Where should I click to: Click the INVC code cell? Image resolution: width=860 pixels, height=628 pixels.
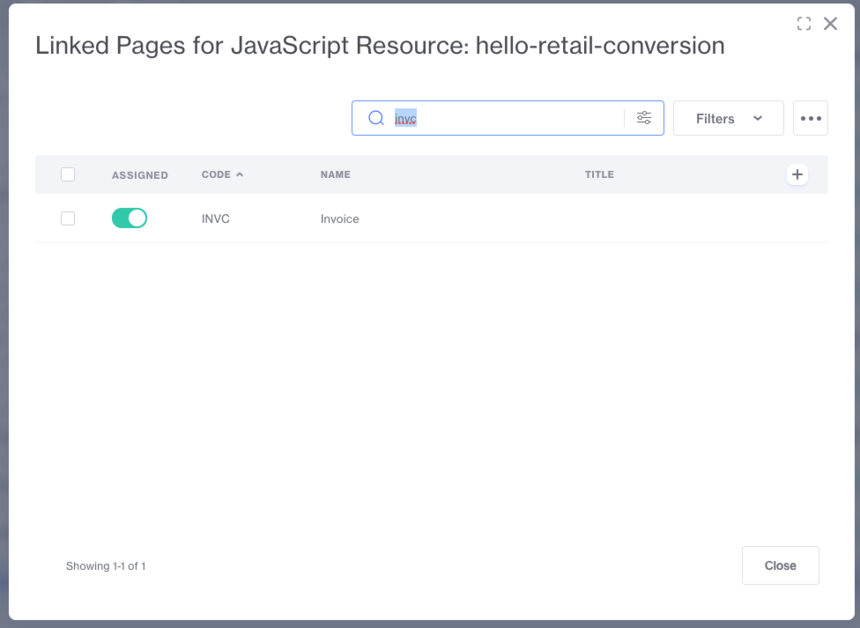pyautogui.click(x=215, y=219)
